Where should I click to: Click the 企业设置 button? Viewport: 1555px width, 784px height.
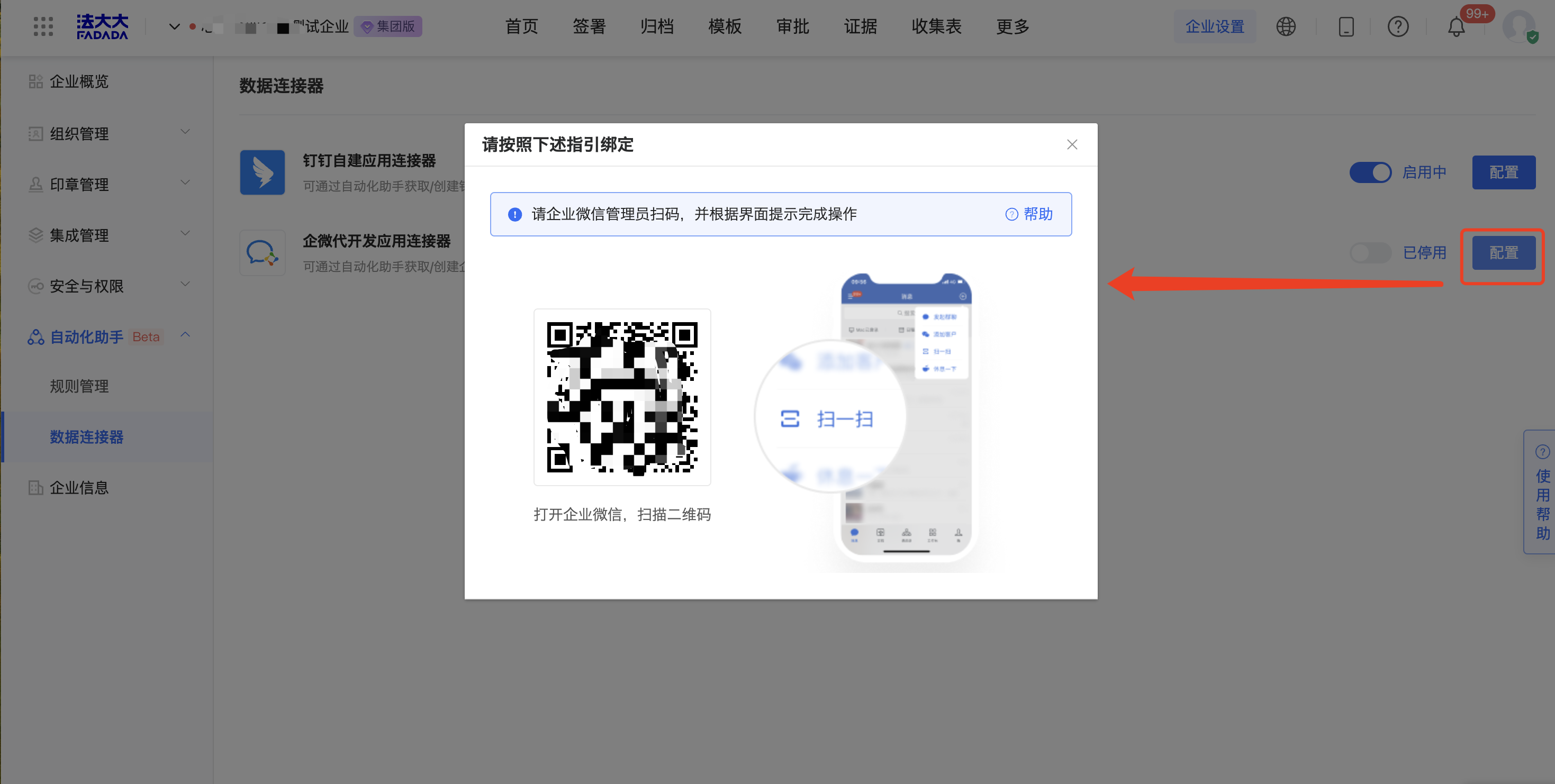1215,26
